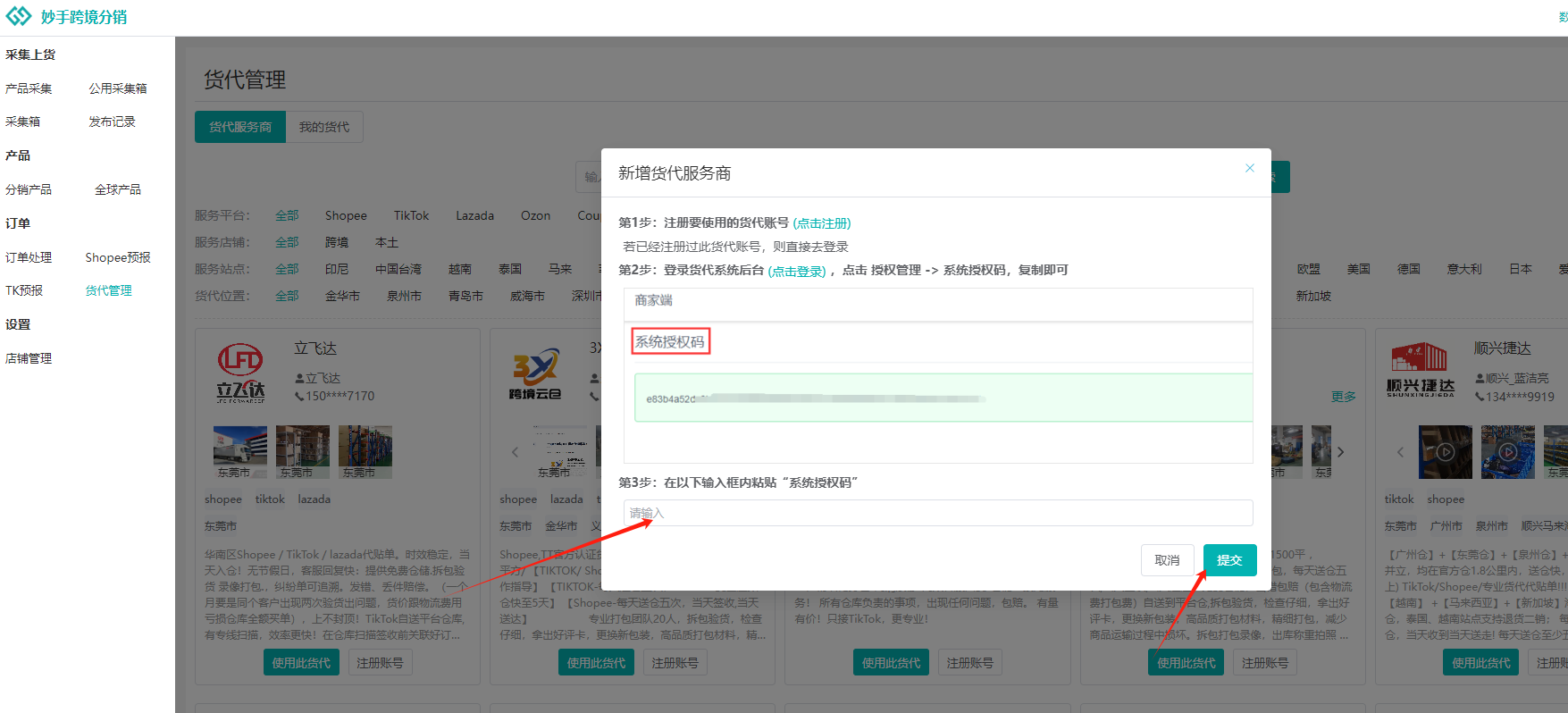Open 采集箱 in the sidebar

tap(22, 122)
